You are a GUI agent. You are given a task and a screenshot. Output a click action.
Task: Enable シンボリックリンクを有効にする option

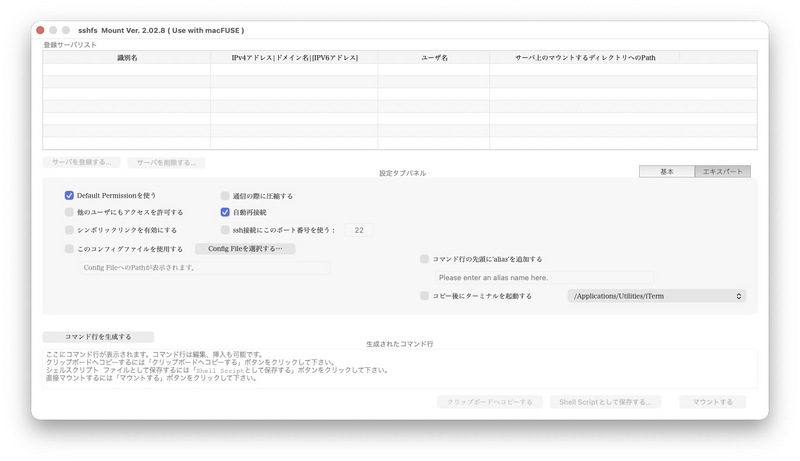(70, 230)
